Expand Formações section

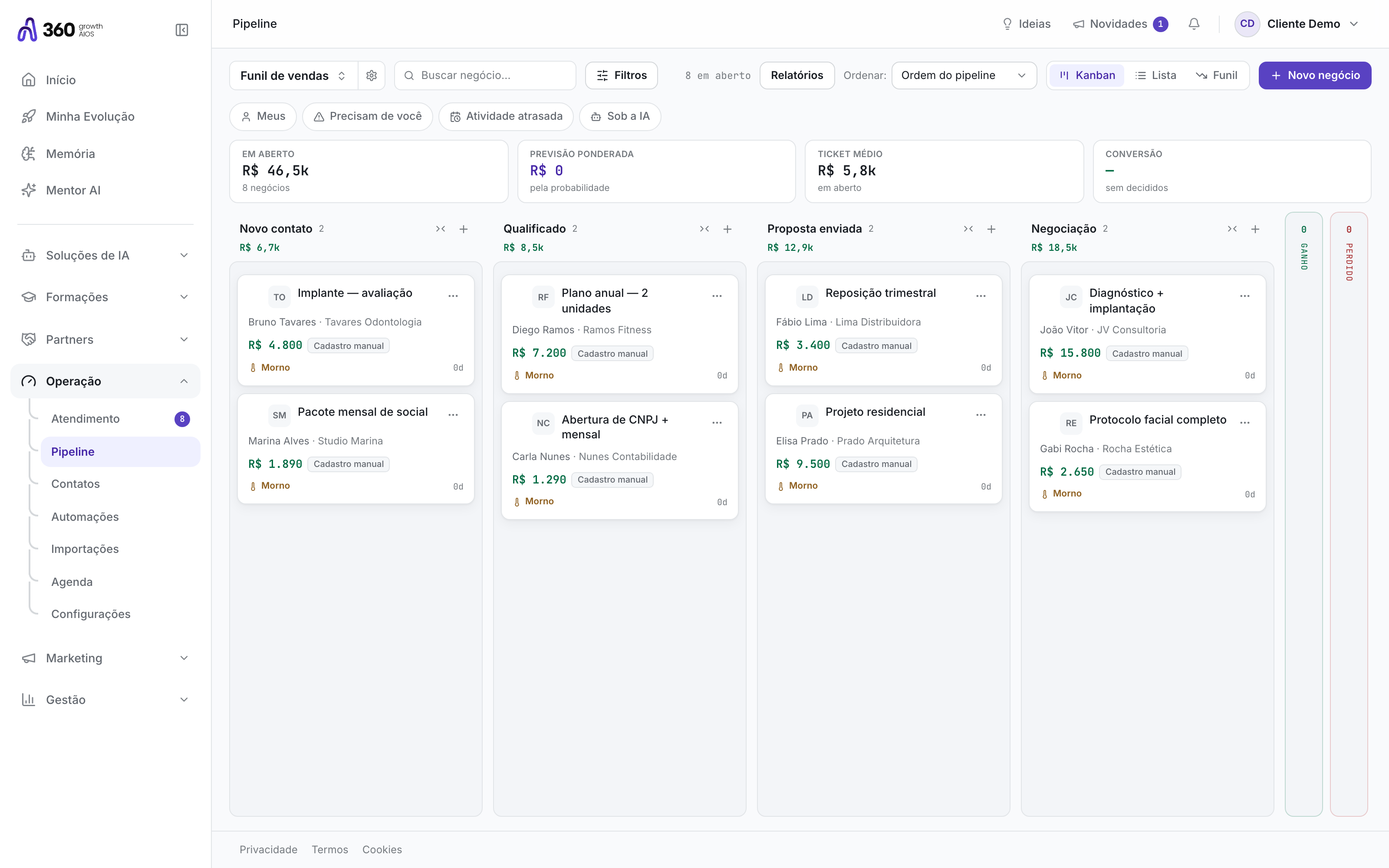(x=105, y=297)
